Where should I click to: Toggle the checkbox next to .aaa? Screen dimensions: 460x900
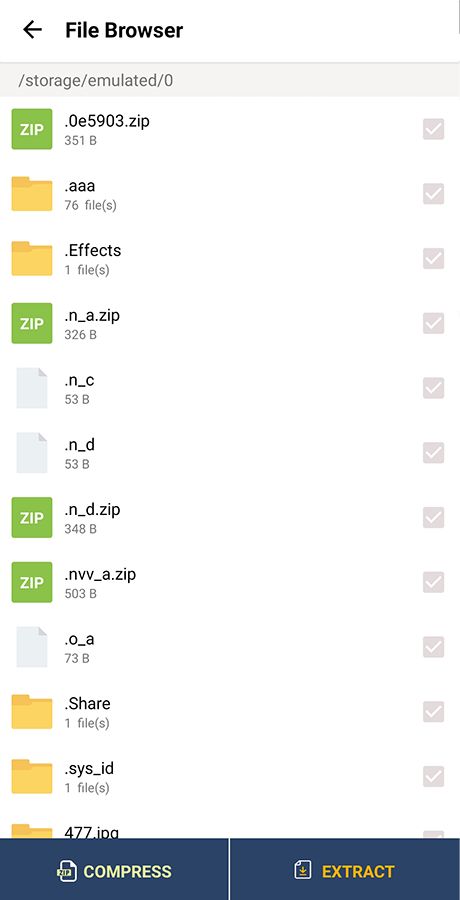pyautogui.click(x=434, y=194)
